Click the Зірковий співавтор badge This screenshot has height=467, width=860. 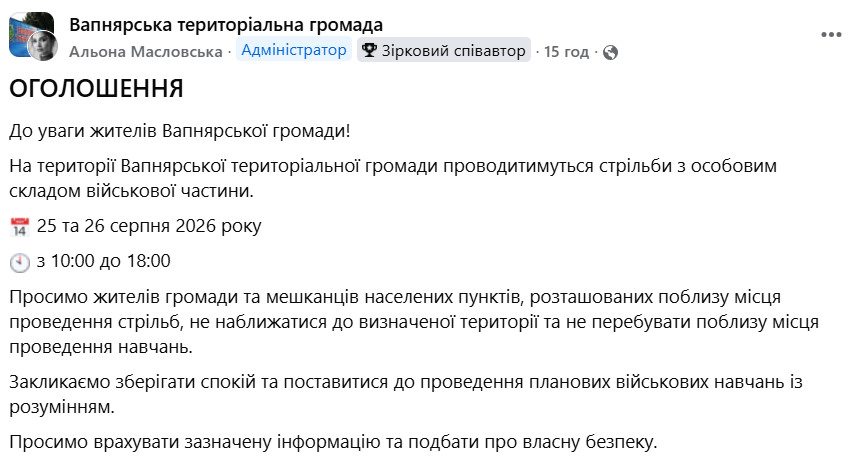coord(444,50)
